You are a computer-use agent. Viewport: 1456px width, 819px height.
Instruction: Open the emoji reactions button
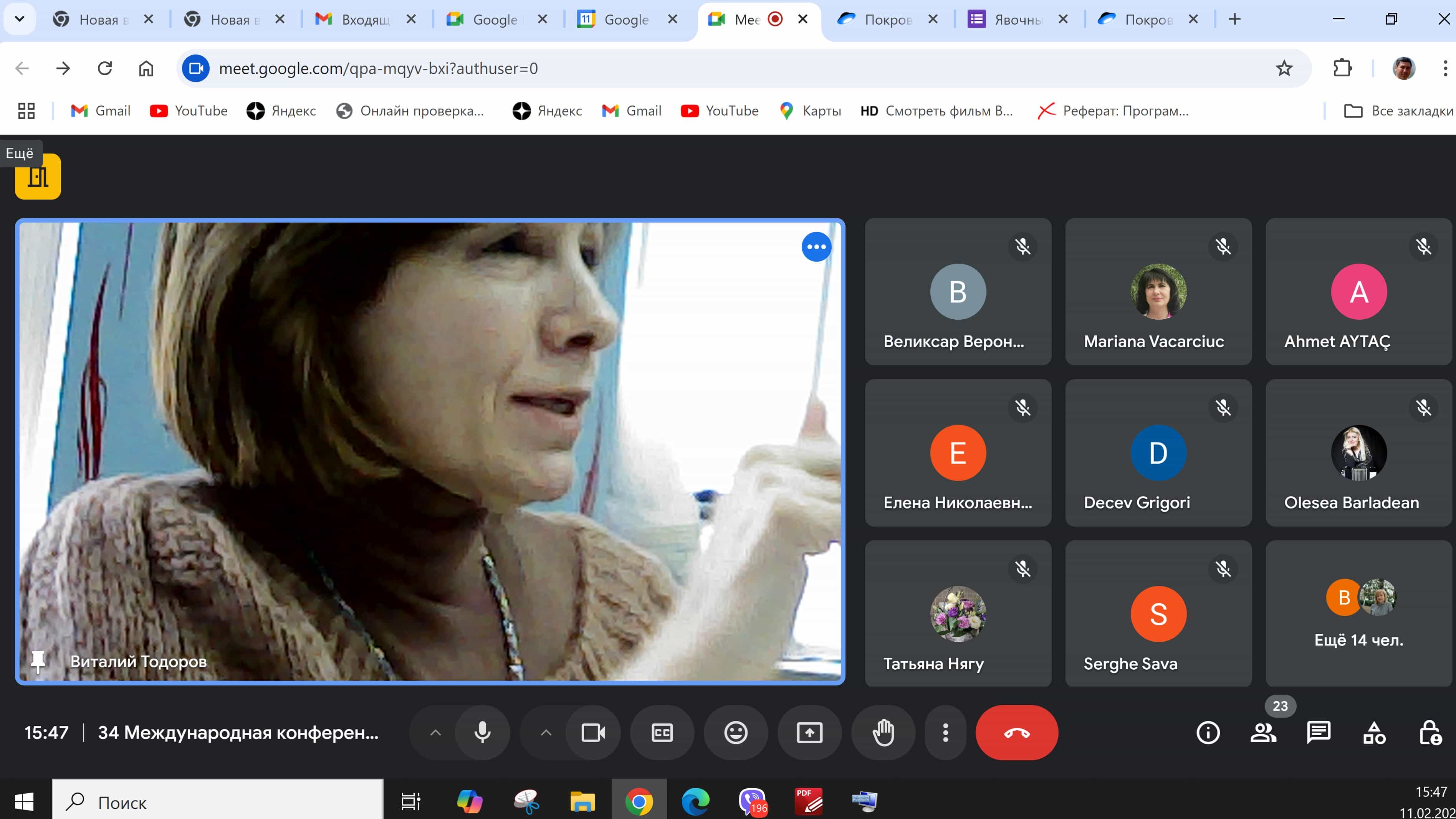735,733
